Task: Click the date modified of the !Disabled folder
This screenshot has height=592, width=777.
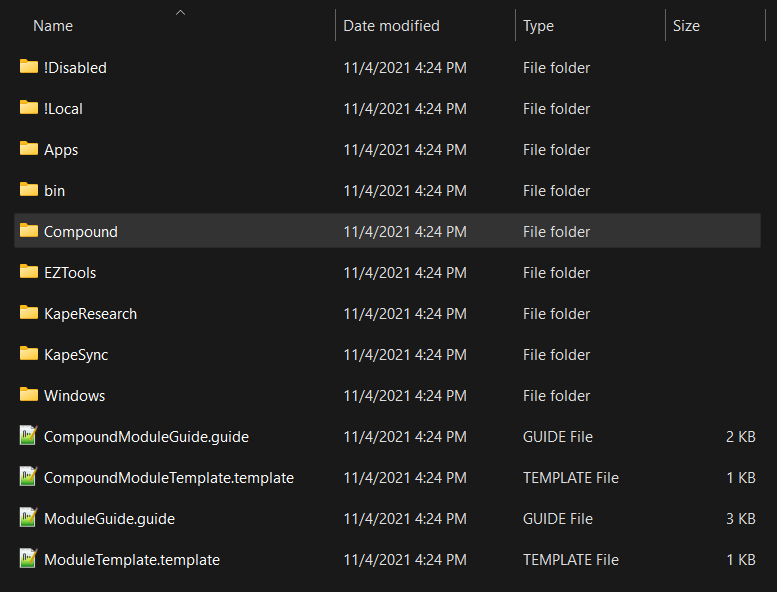Action: pos(405,67)
